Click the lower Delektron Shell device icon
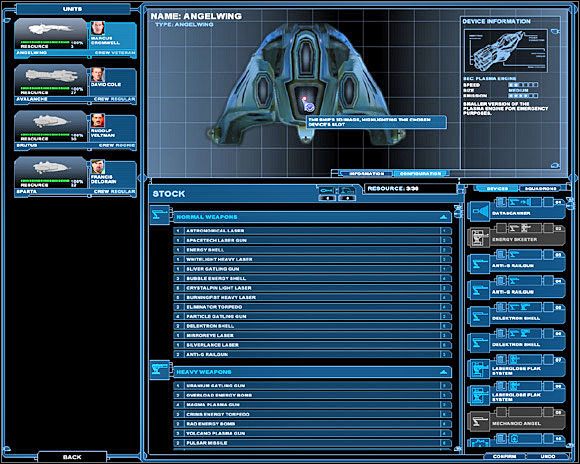Viewport: 580px width, 464px height. (479, 343)
